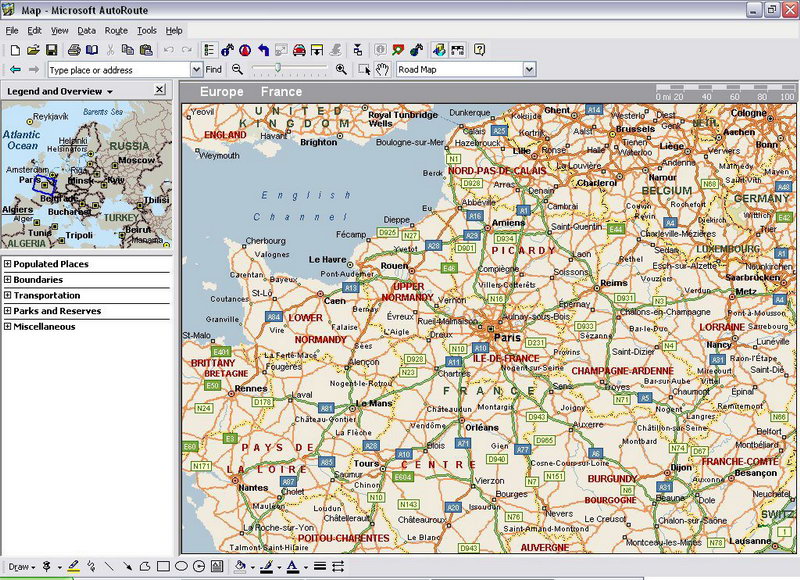Open the Edit menu
The height and width of the screenshot is (580, 800).
point(34,31)
